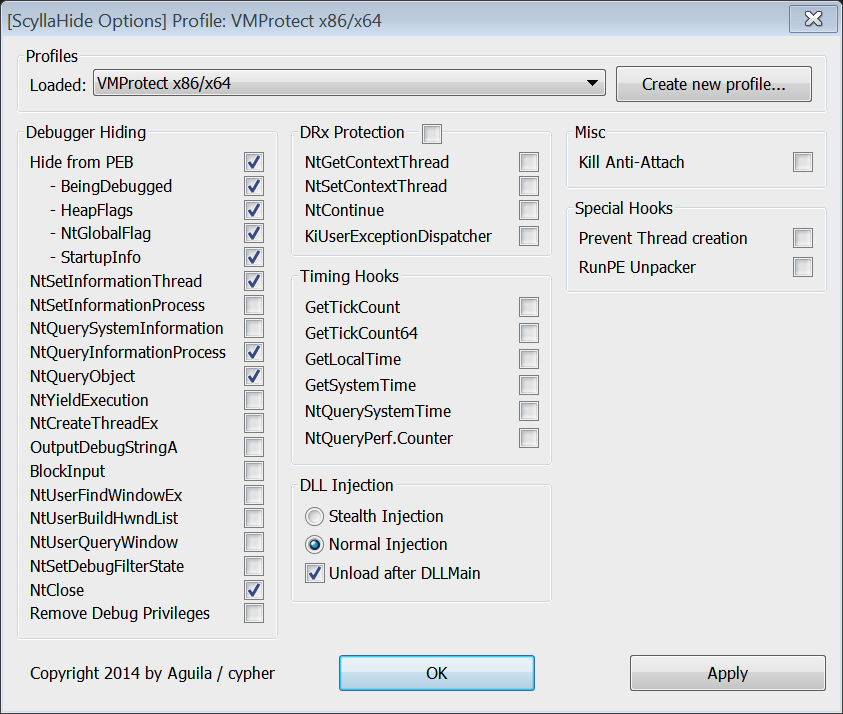Toggle the DRx Protection group checkbox
The width and height of the screenshot is (843, 714).
432,133
